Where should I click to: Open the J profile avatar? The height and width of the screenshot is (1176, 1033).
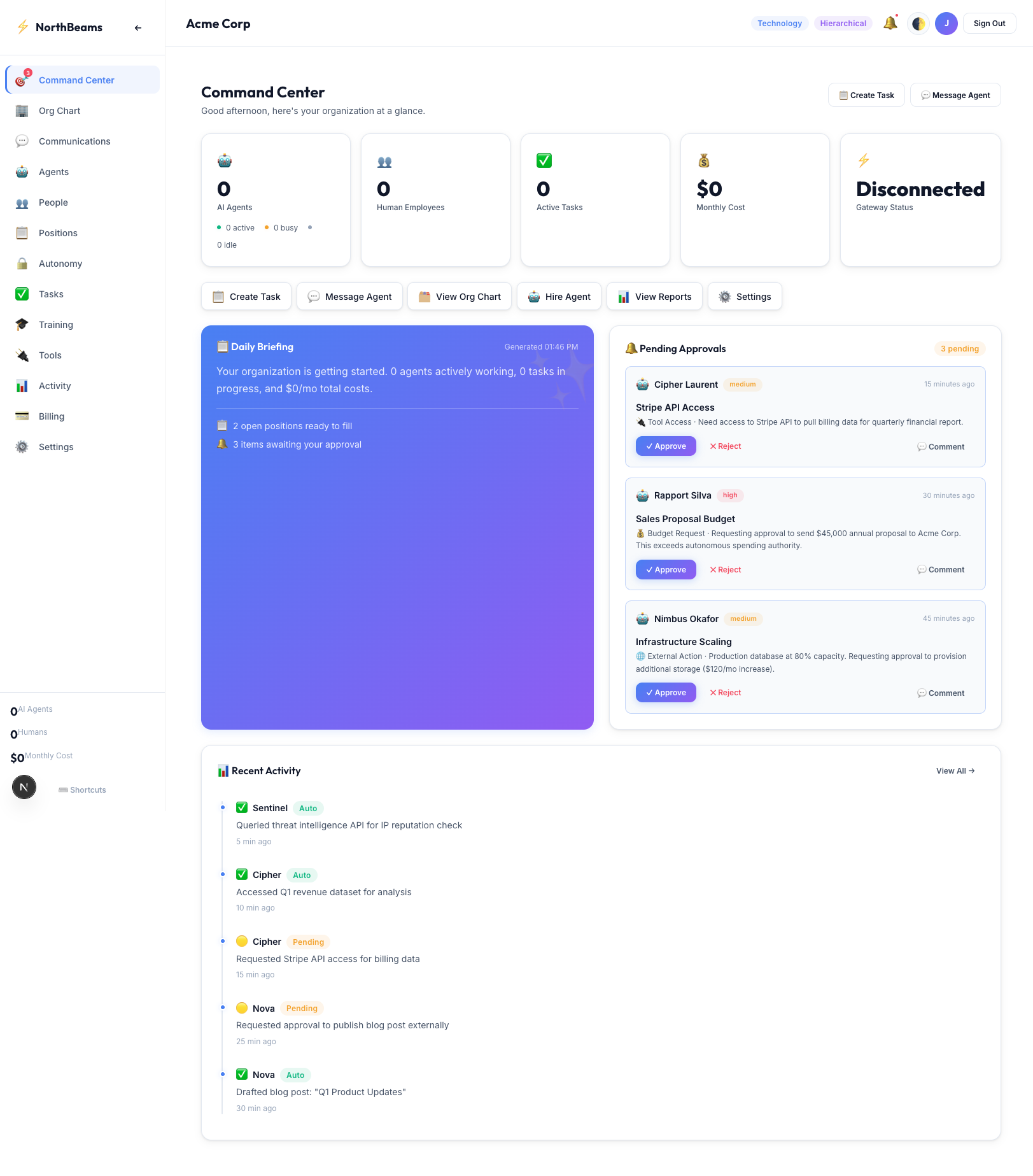[946, 23]
